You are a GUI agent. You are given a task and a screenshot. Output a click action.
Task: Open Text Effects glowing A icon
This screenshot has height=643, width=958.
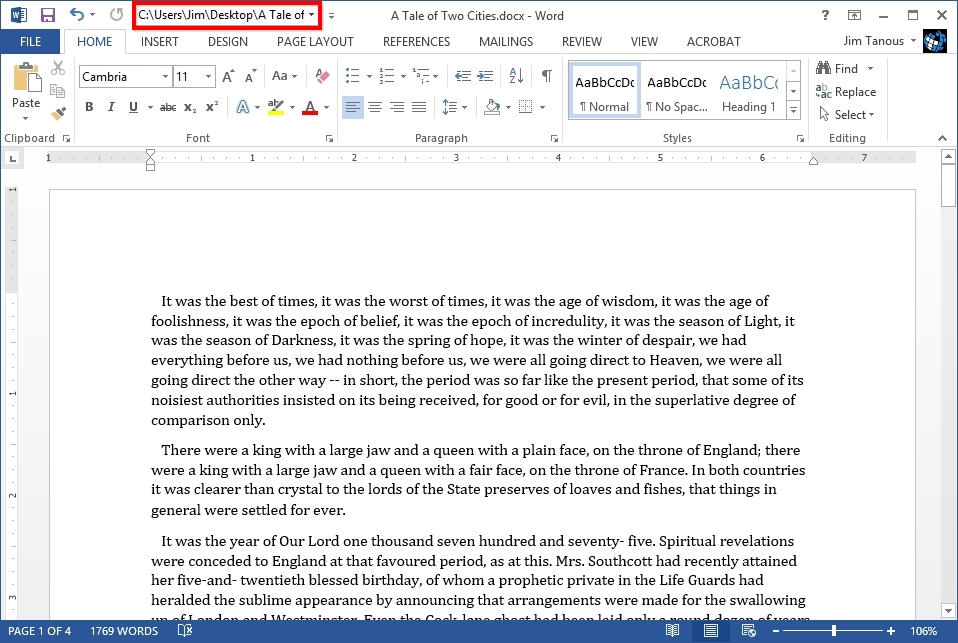click(243, 108)
